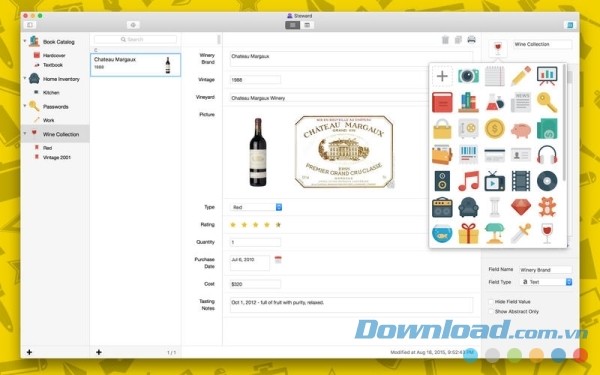Image resolution: width=600 pixels, height=375 pixels.
Task: Click the wine glass collection icon button
Action: point(497,48)
